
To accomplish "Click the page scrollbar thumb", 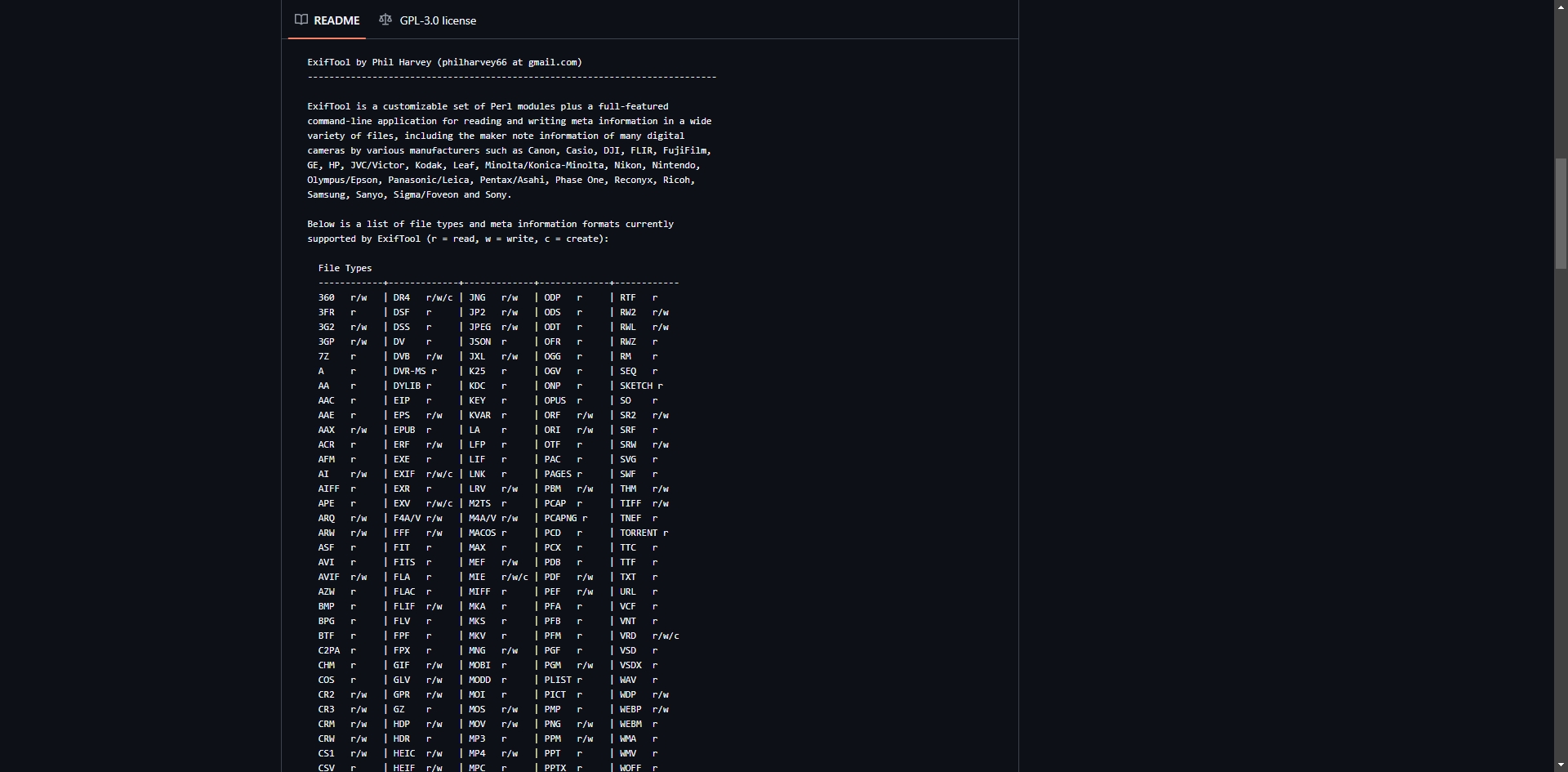I will click(x=1561, y=213).
